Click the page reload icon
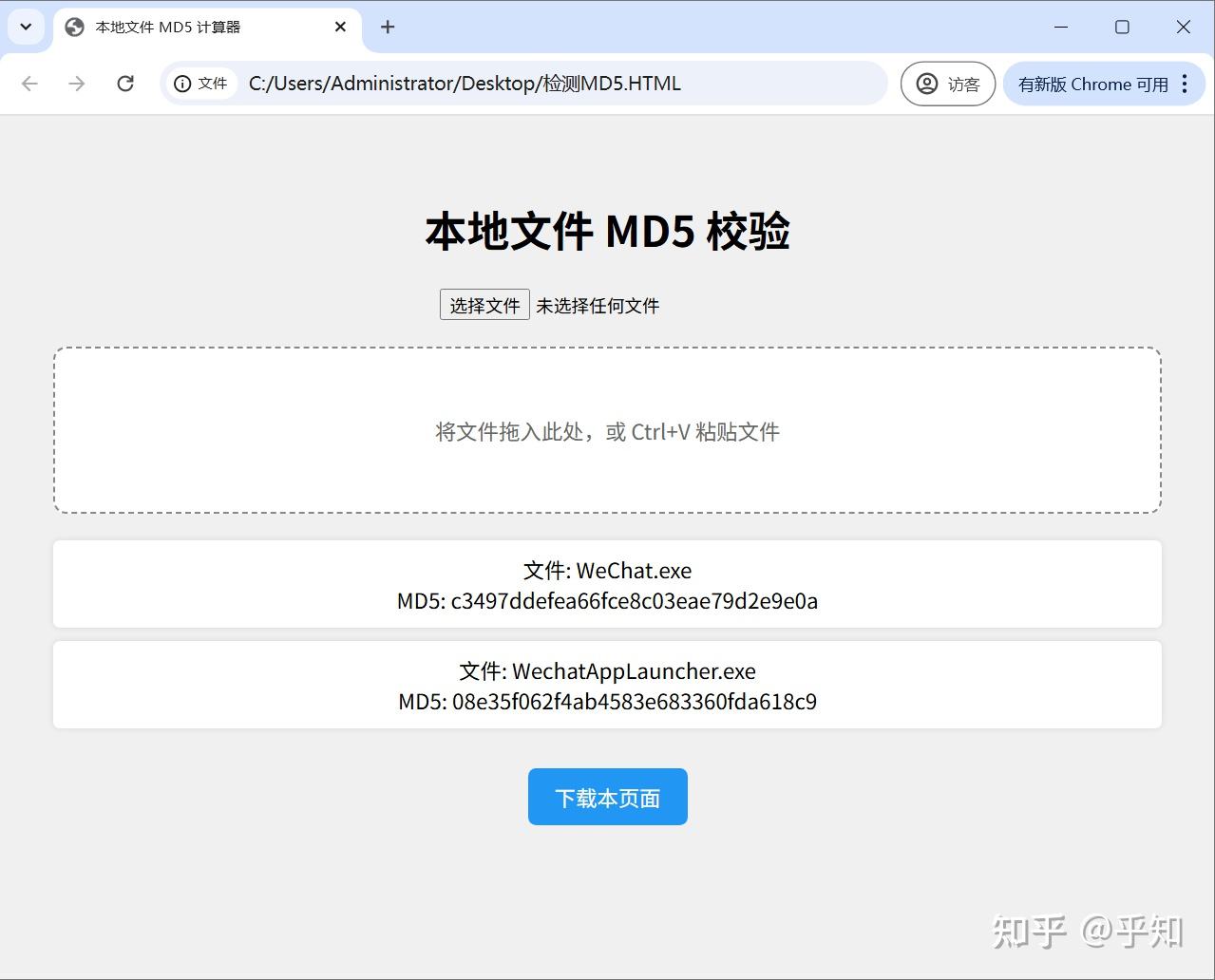 point(124,84)
